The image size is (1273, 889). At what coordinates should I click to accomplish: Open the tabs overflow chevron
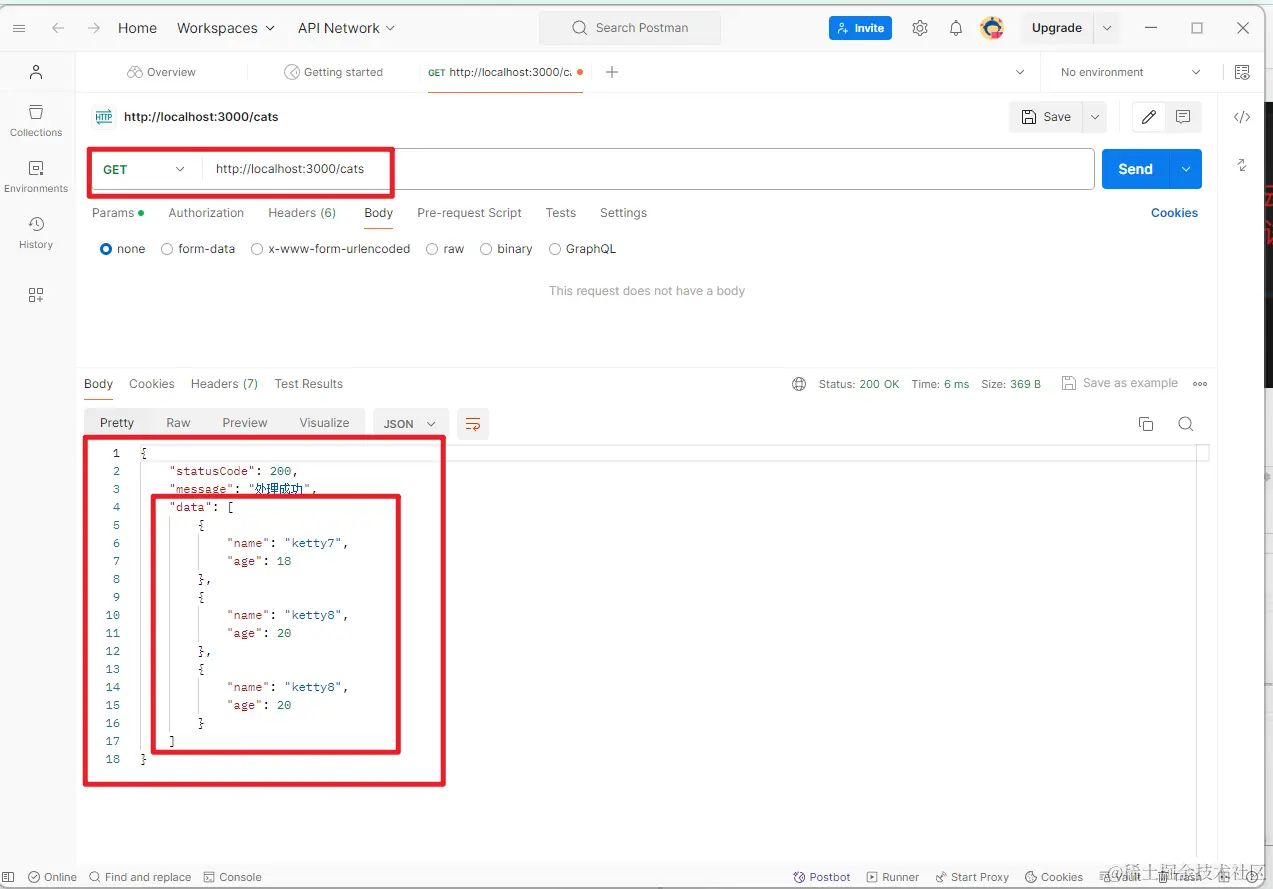click(x=1020, y=72)
